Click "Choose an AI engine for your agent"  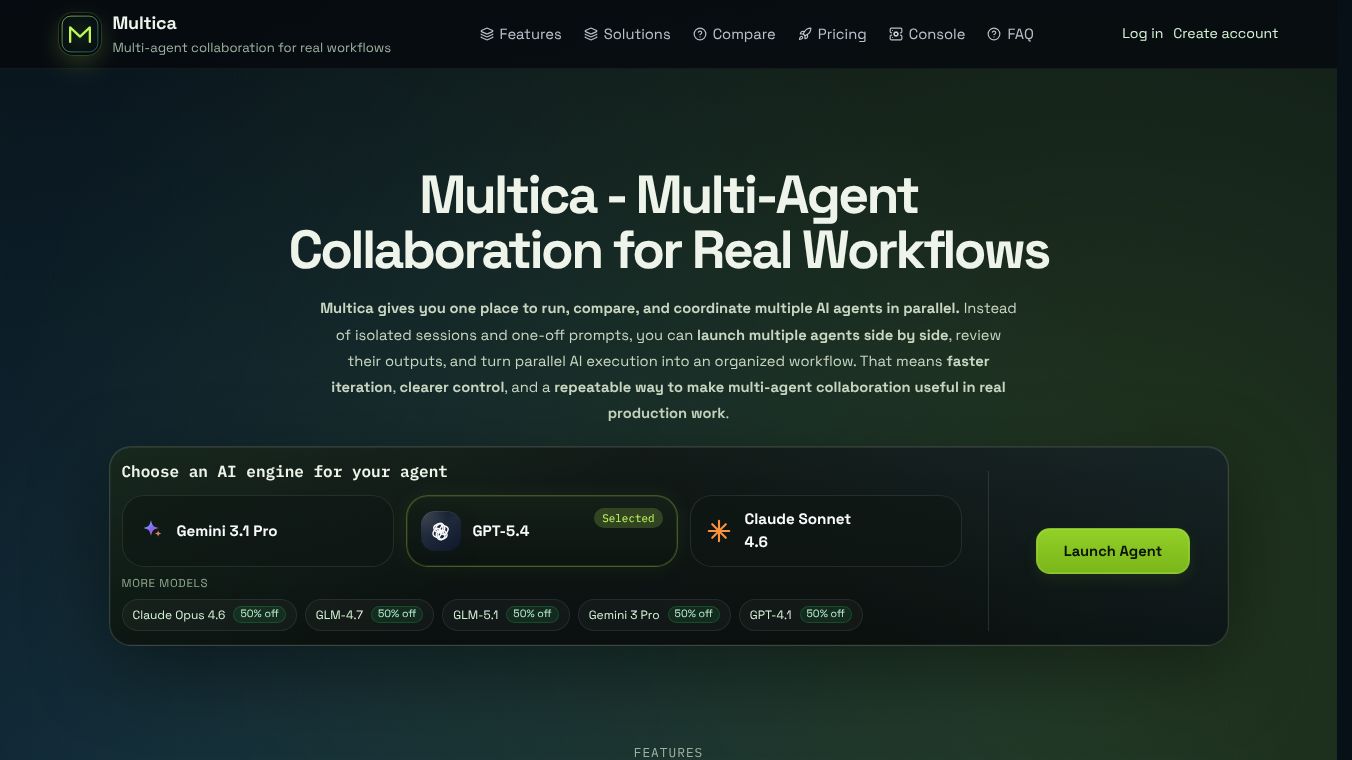point(285,472)
